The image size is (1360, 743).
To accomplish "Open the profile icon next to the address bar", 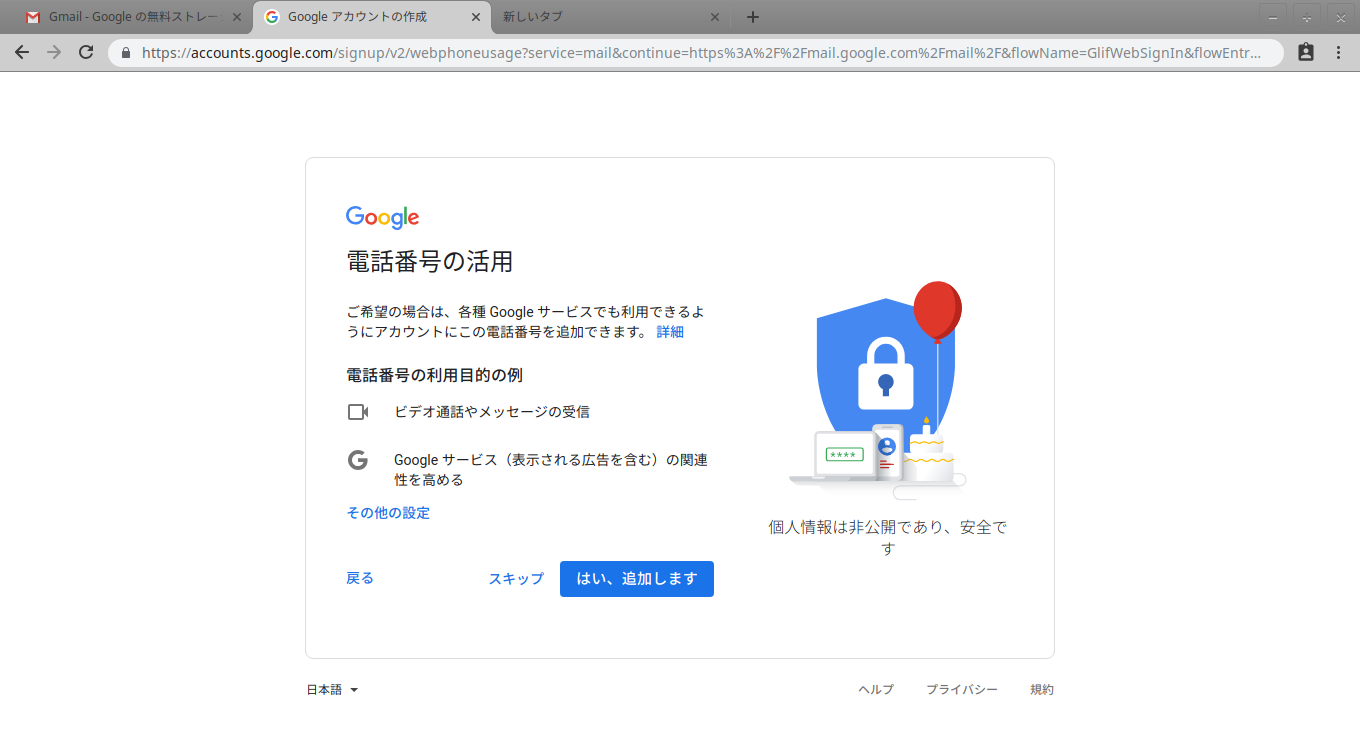I will (x=1306, y=52).
